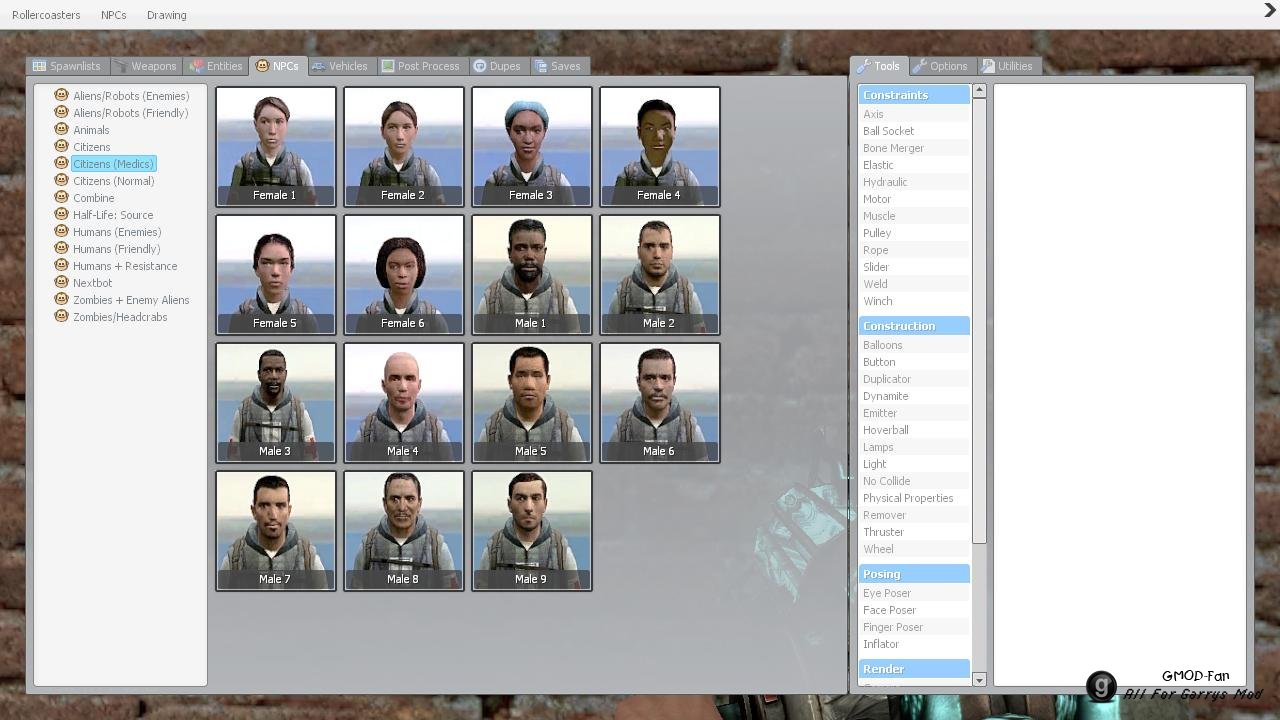Image resolution: width=1280 pixels, height=720 pixels.
Task: Click the Nextbot category face icon
Action: (x=61, y=282)
